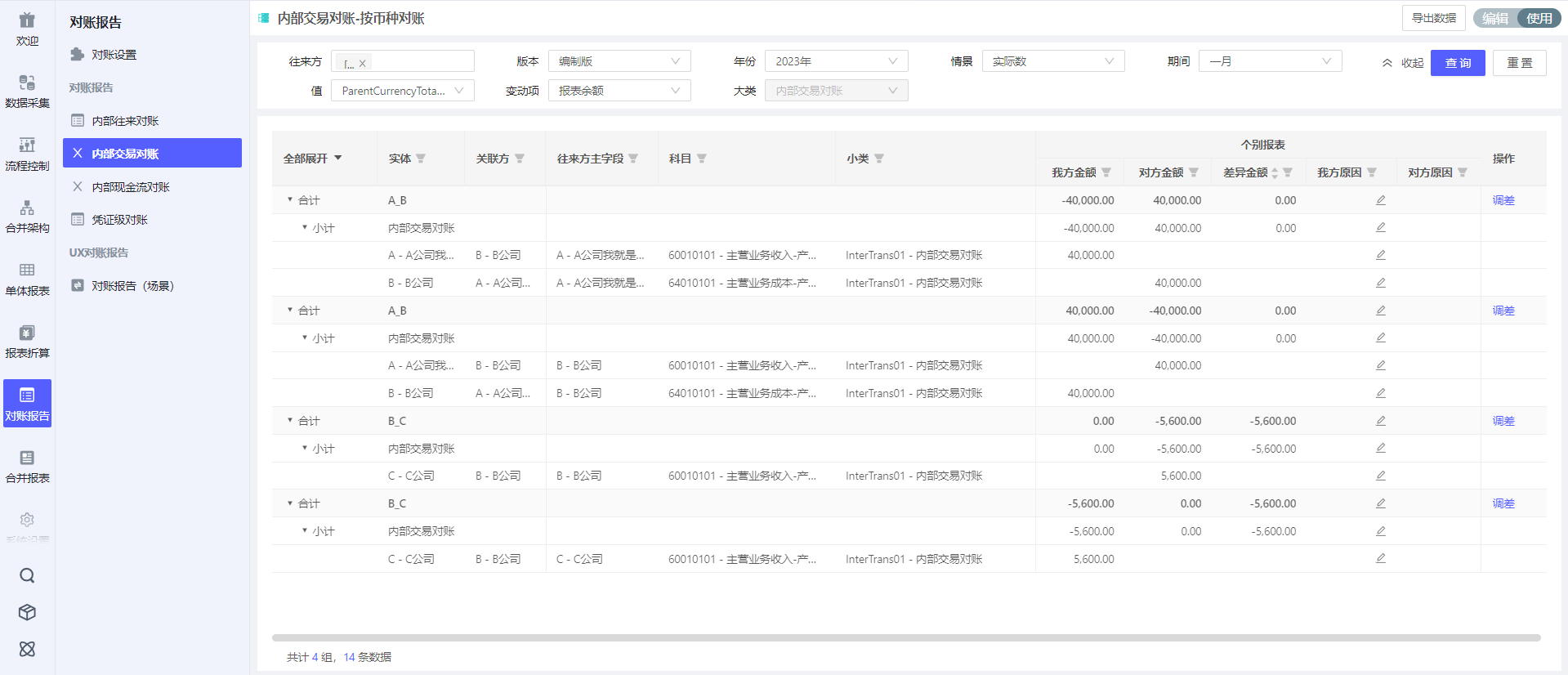Open 内部往来对账 in the menu
The width and height of the screenshot is (1568, 675).
pyautogui.click(x=125, y=121)
